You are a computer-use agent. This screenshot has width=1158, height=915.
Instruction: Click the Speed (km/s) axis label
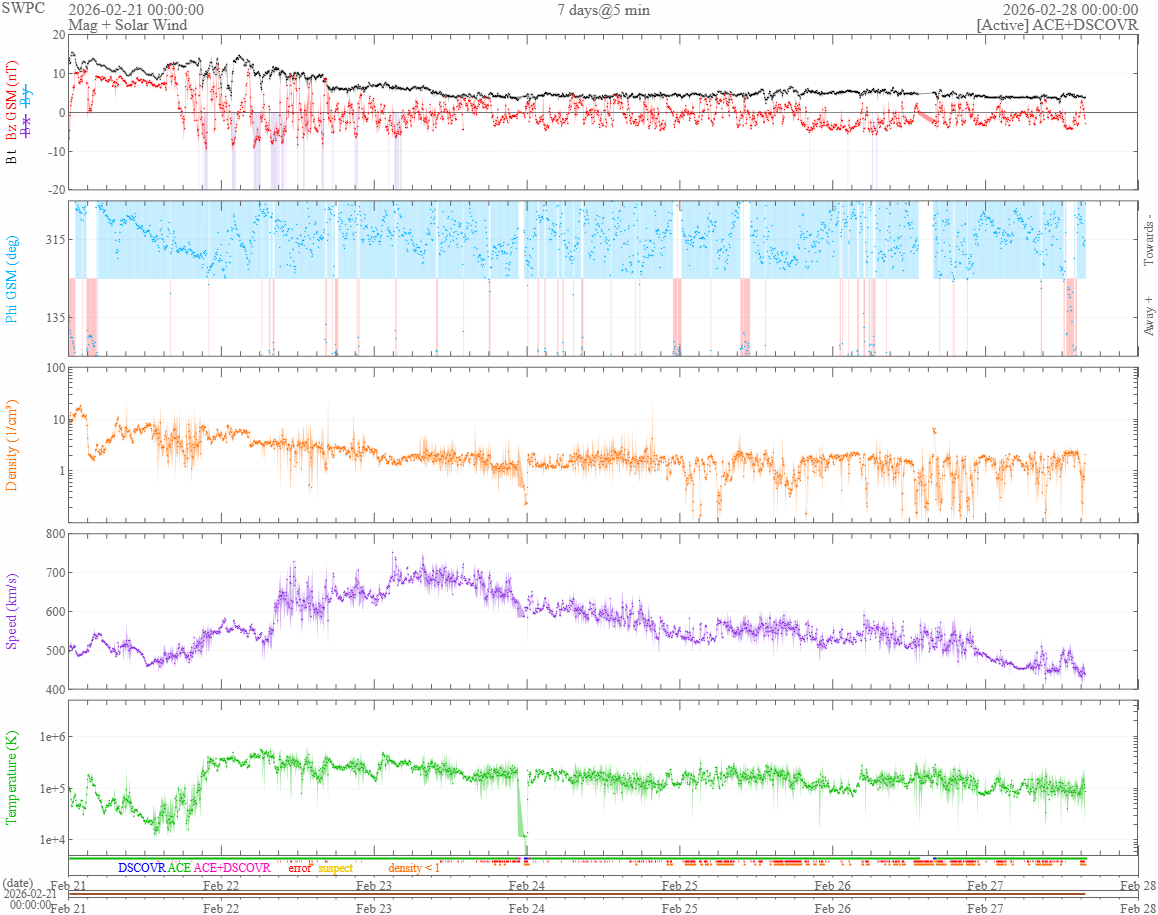click(13, 611)
